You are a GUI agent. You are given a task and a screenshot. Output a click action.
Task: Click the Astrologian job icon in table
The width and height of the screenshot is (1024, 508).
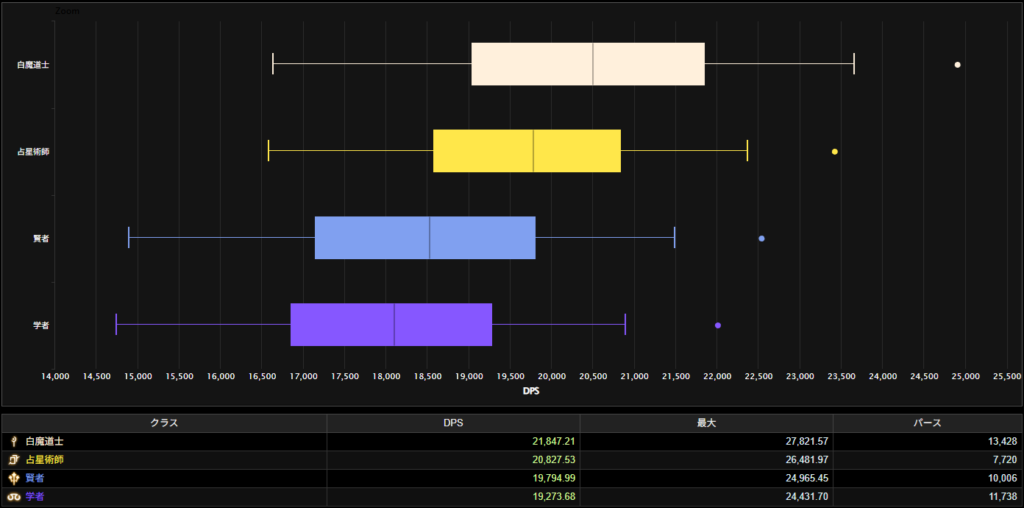(x=14, y=460)
